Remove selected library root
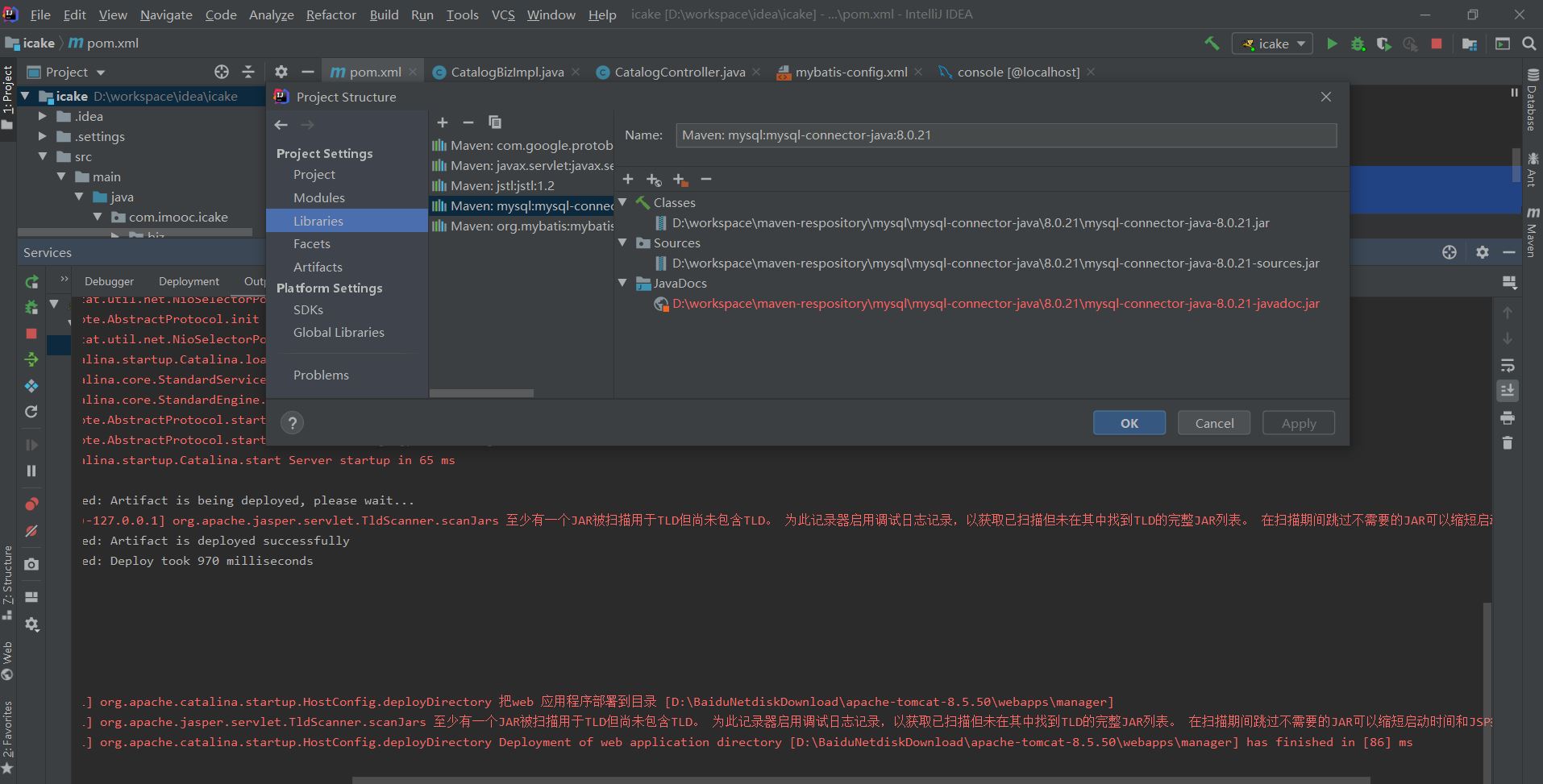The image size is (1543, 784). [x=706, y=179]
